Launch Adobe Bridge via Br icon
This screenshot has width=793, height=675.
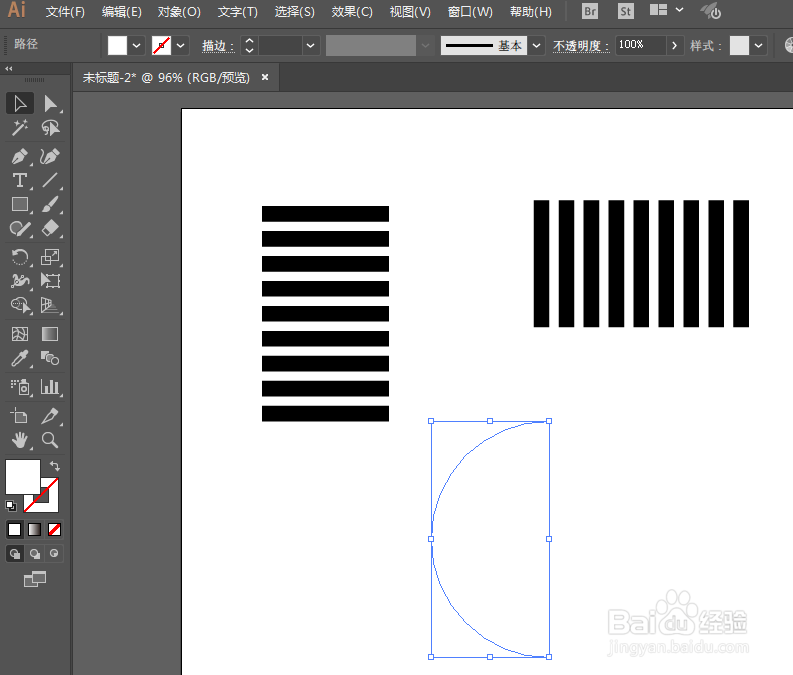(590, 11)
